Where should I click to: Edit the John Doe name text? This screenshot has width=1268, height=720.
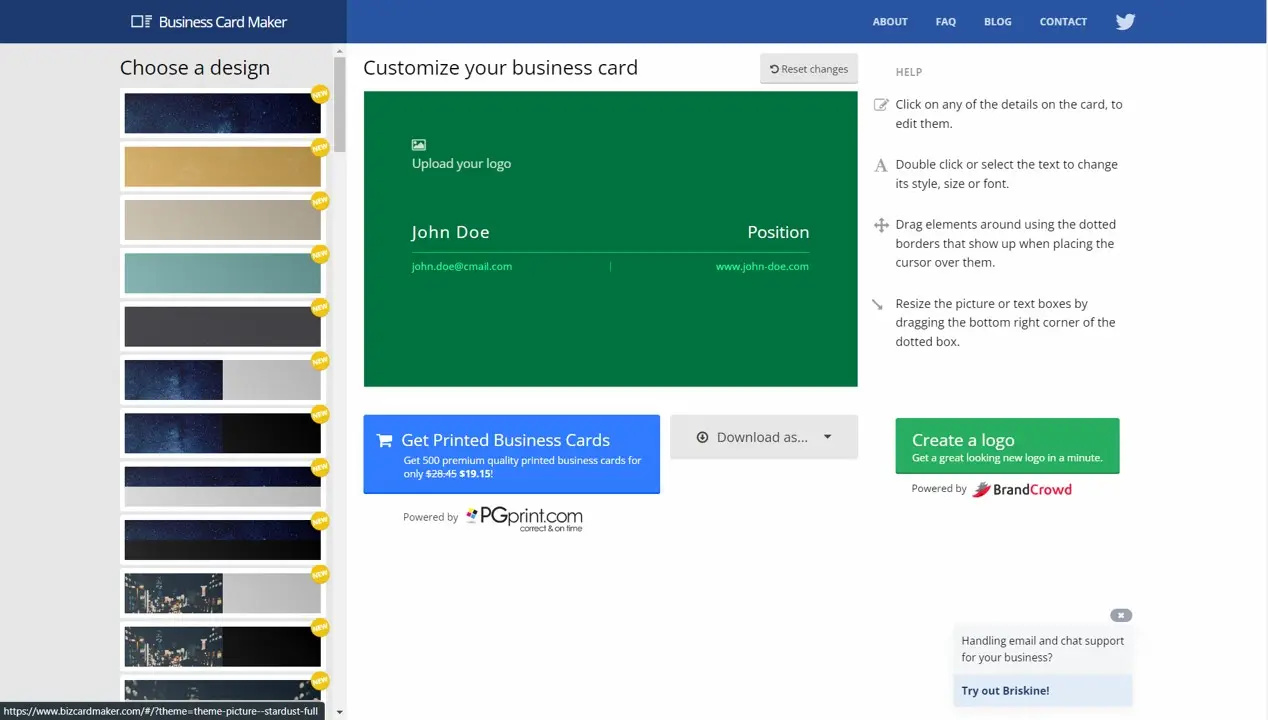[450, 232]
